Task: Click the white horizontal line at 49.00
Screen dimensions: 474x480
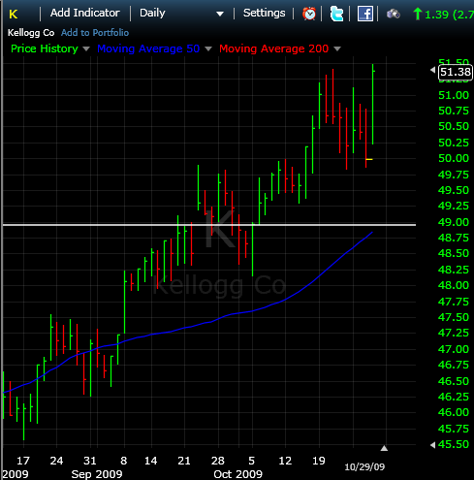Action: tap(209, 225)
